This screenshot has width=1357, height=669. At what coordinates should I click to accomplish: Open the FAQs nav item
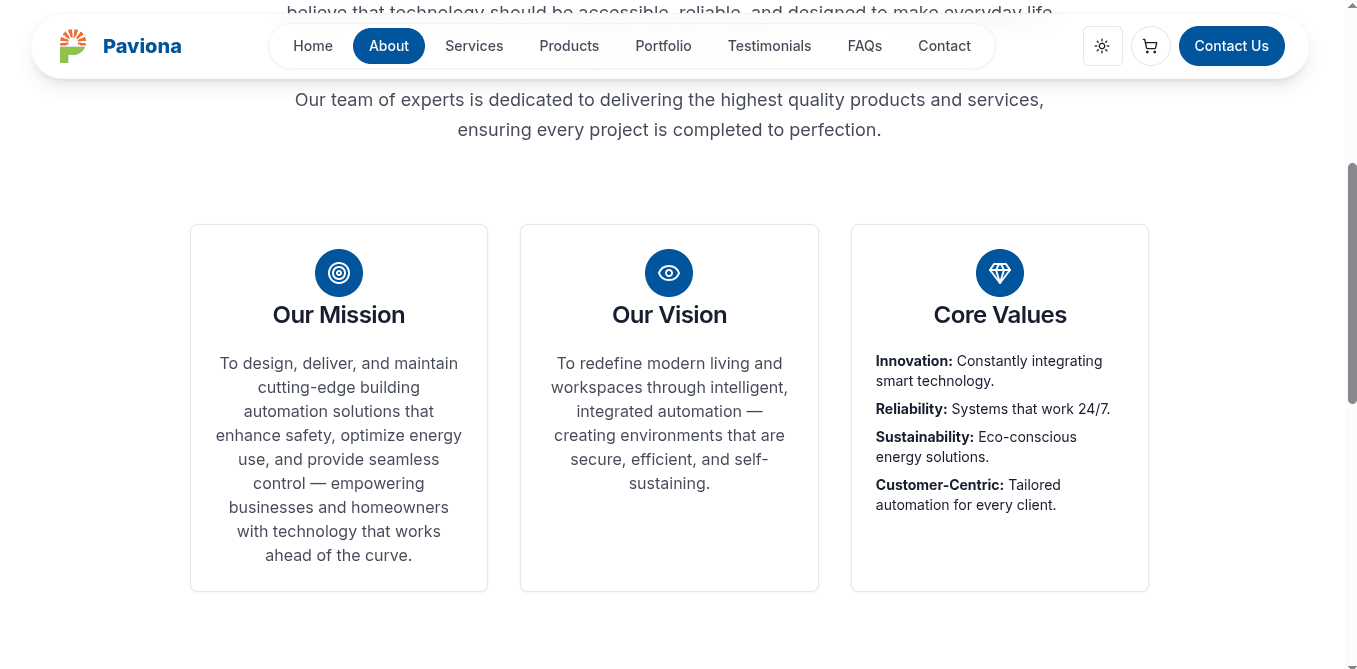(865, 46)
